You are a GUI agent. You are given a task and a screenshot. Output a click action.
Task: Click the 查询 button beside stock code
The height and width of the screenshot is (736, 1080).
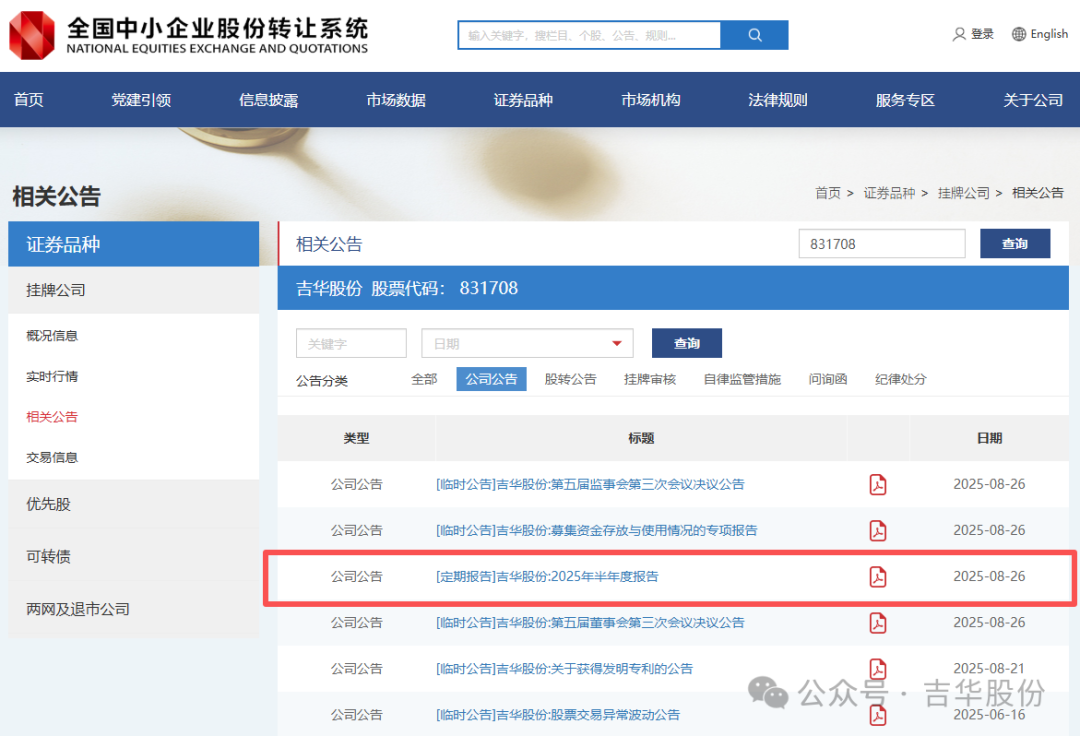coord(1014,244)
